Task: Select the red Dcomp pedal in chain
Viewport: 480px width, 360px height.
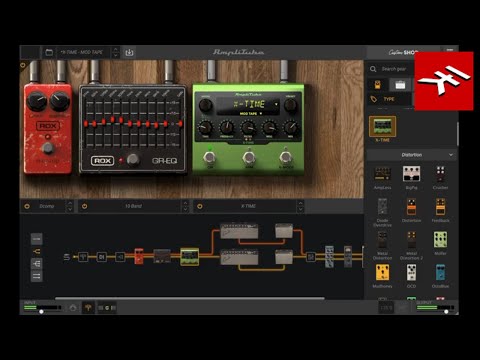Action: point(139,256)
